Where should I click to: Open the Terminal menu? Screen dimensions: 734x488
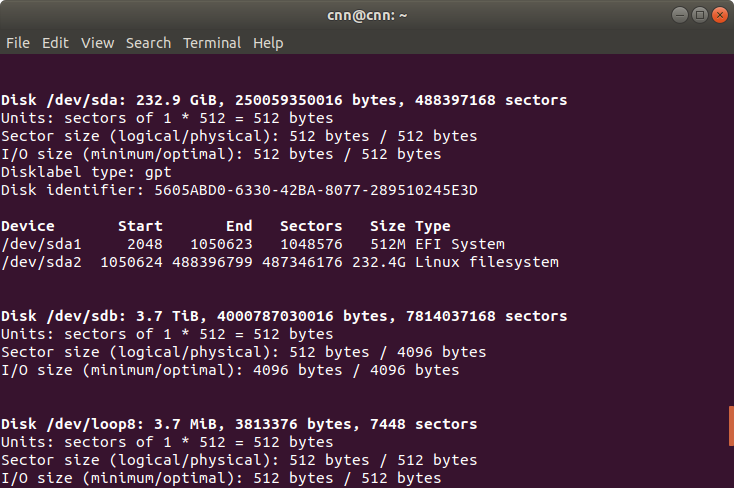[x=212, y=43]
